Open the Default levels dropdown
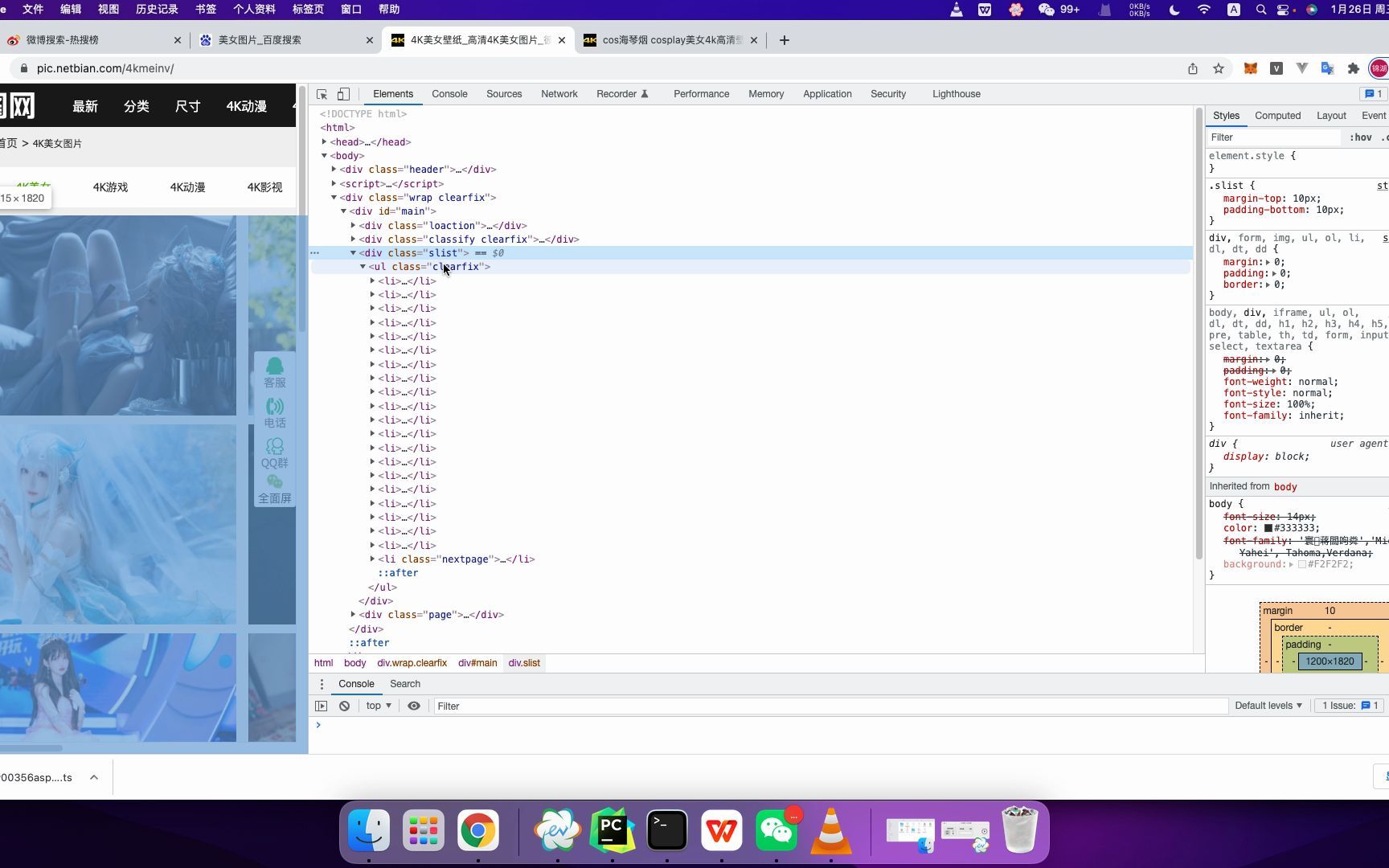Screen dimensions: 1389x868 click(1268, 706)
